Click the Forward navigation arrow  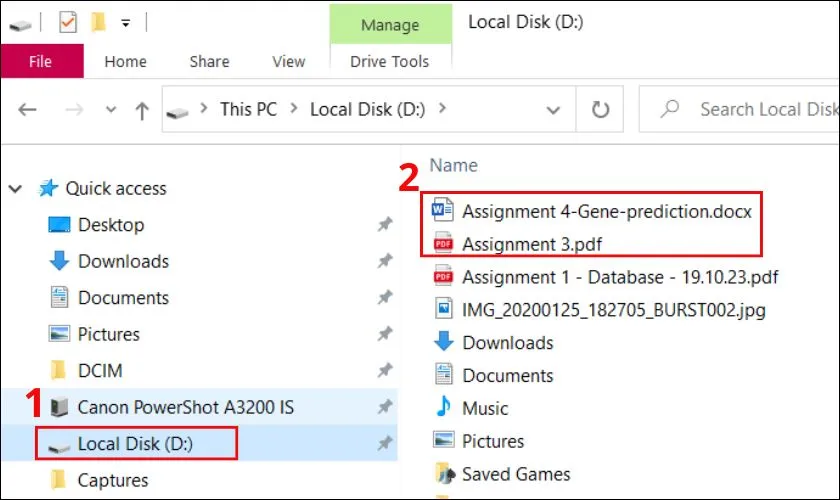pos(71,110)
